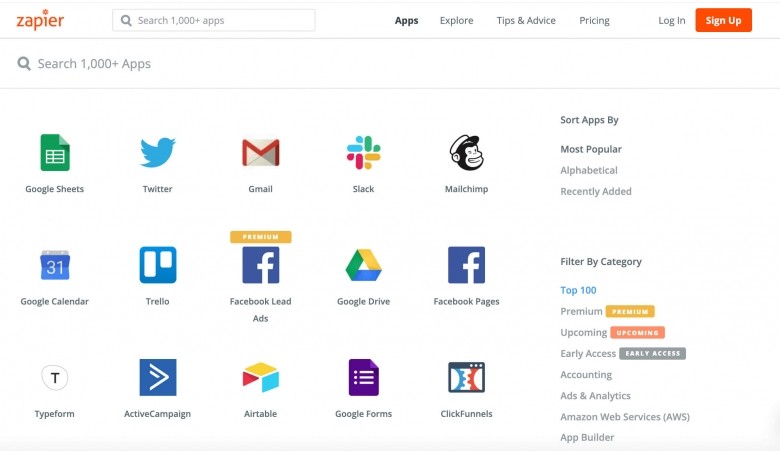This screenshot has width=780, height=451.
Task: Open the Typeform circle icon
Action: [x=55, y=377]
